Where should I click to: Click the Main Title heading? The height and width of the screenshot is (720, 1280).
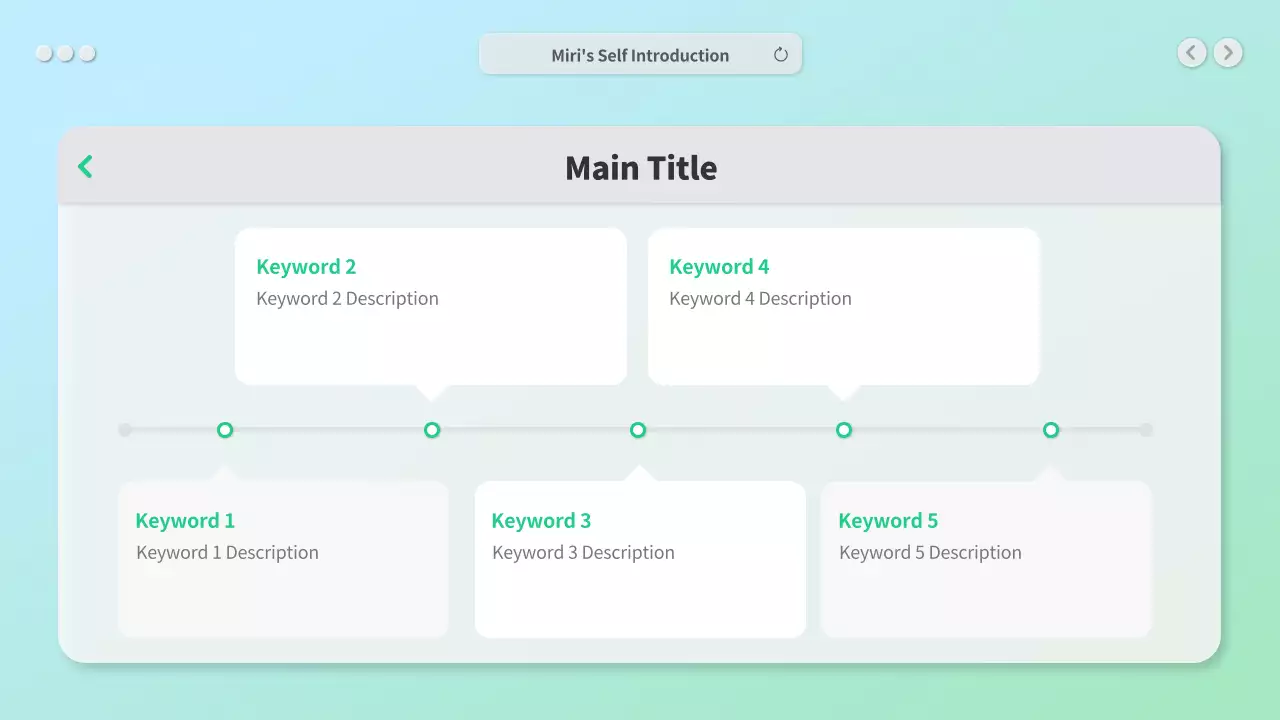641,168
